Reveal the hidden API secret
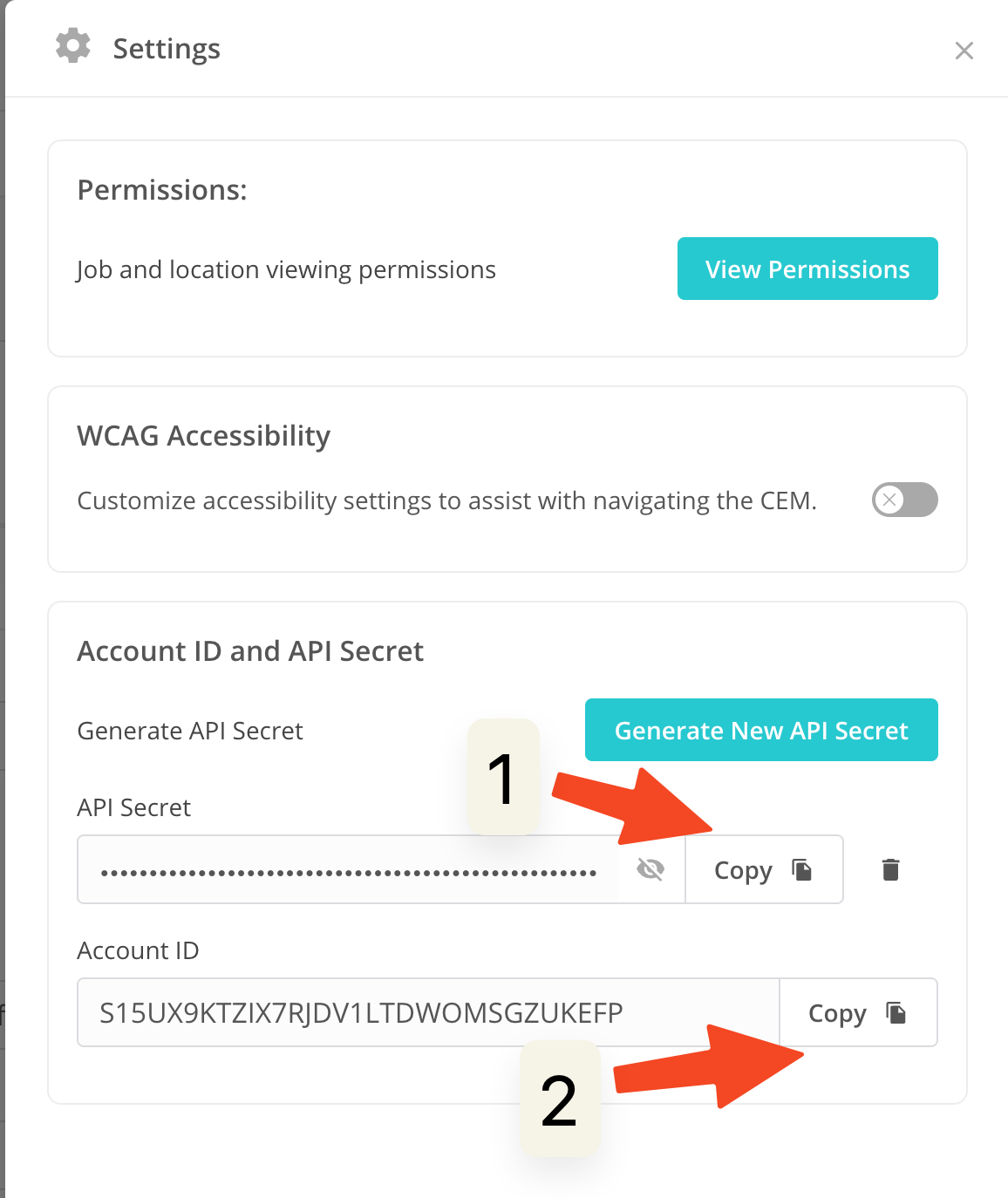The height and width of the screenshot is (1198, 1008). click(x=650, y=869)
